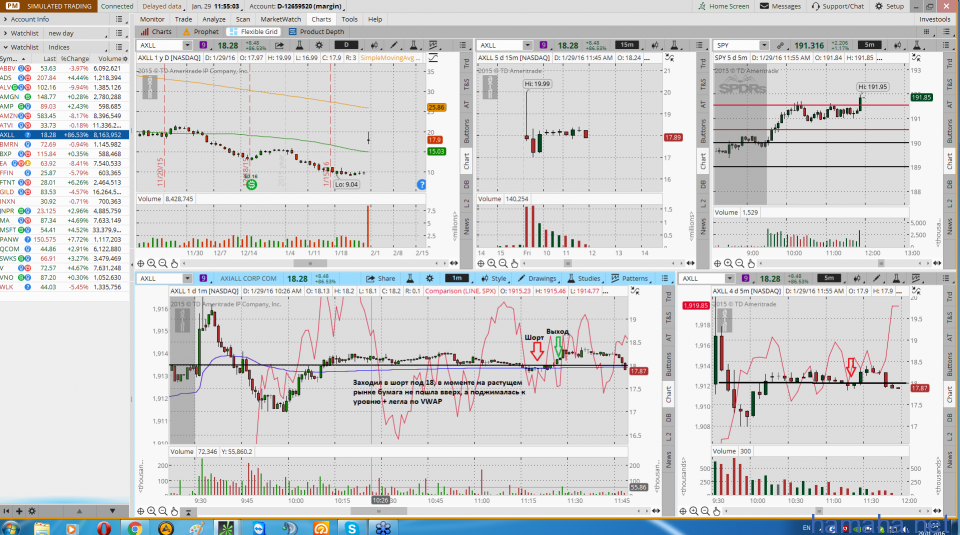This screenshot has width=960, height=535.
Task: Select pan hand tool below AXLL daily chart
Action: [174, 263]
